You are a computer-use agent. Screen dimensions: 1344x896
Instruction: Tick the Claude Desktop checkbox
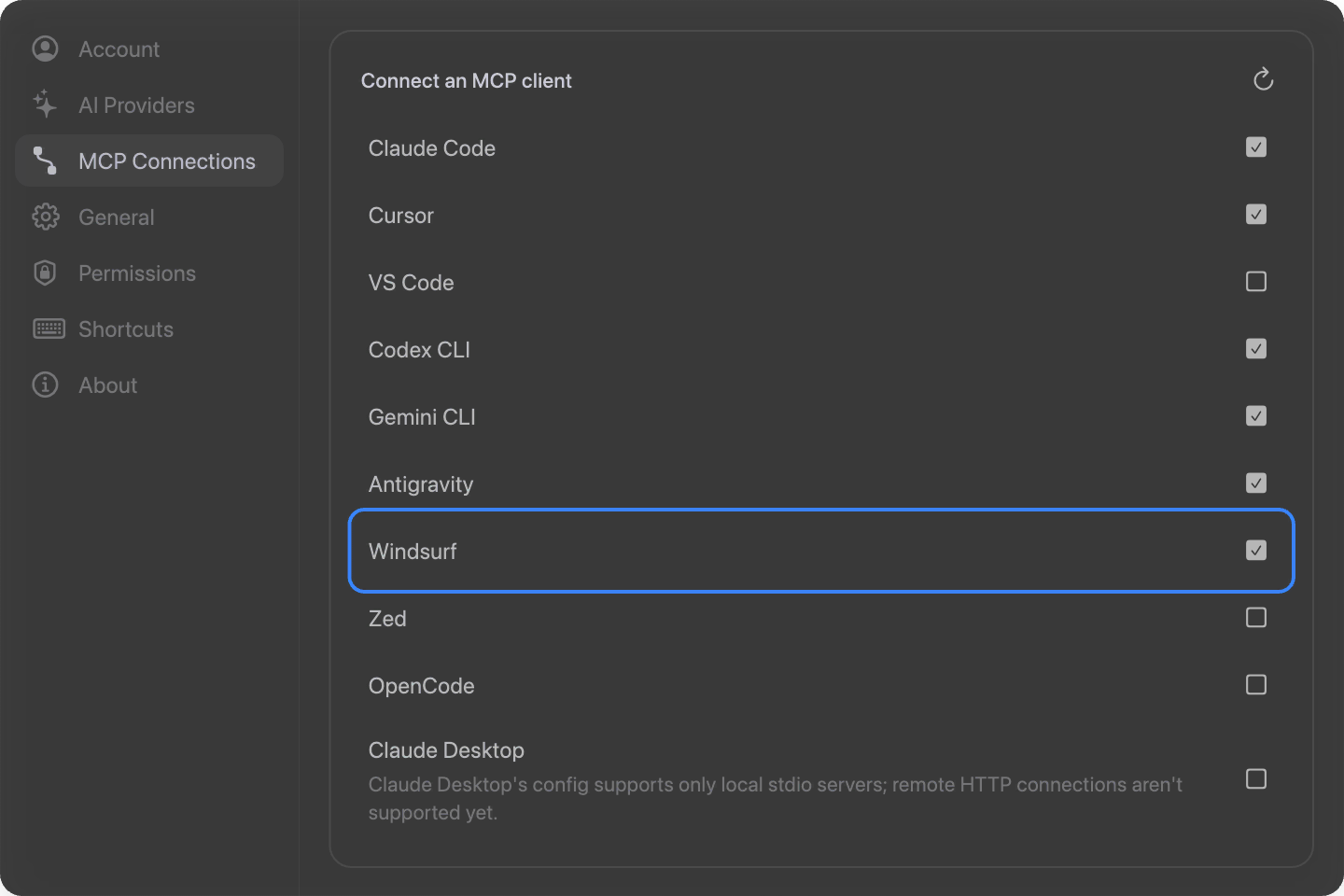1256,779
